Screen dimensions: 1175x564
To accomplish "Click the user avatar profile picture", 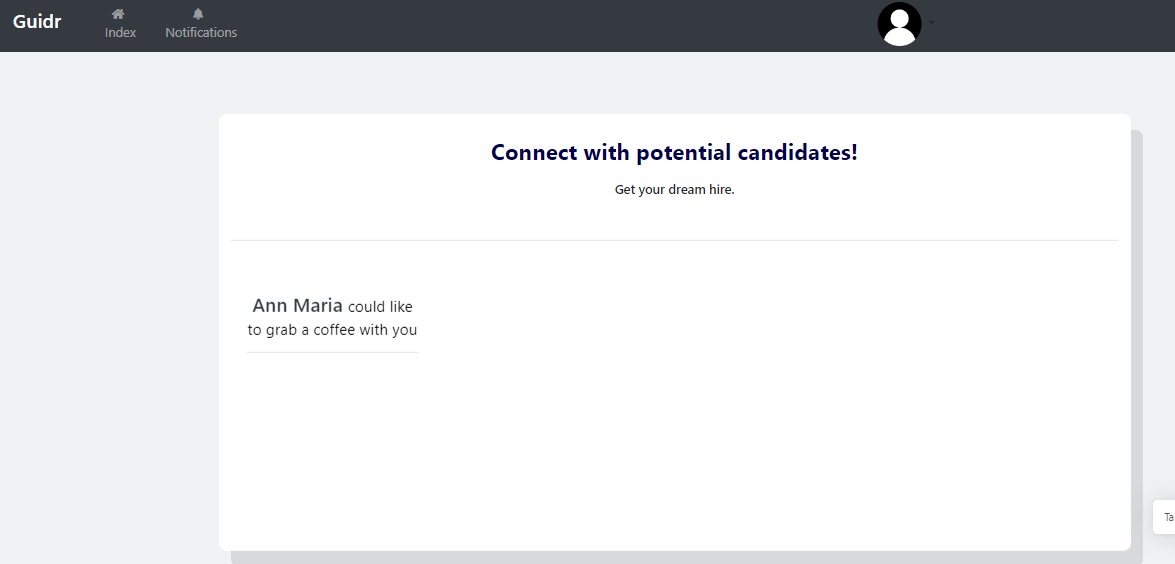I will [899, 24].
